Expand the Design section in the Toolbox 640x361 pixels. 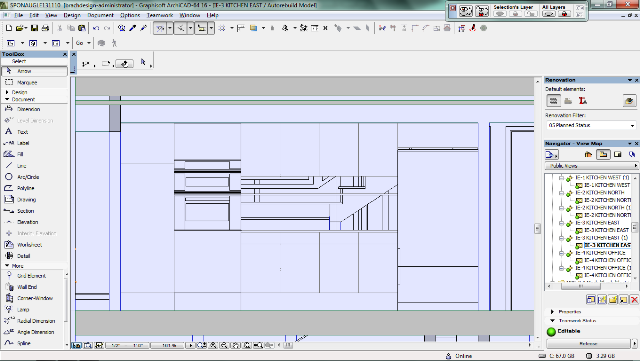(7, 92)
